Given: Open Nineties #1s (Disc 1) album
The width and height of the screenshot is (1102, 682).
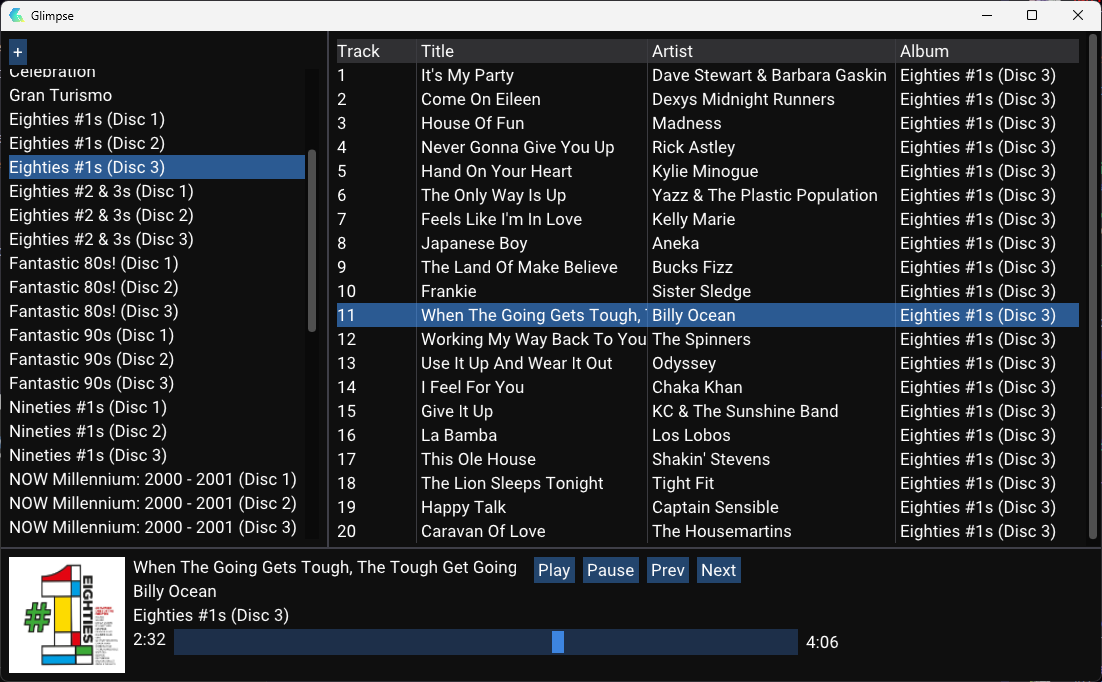Looking at the screenshot, I should point(88,407).
